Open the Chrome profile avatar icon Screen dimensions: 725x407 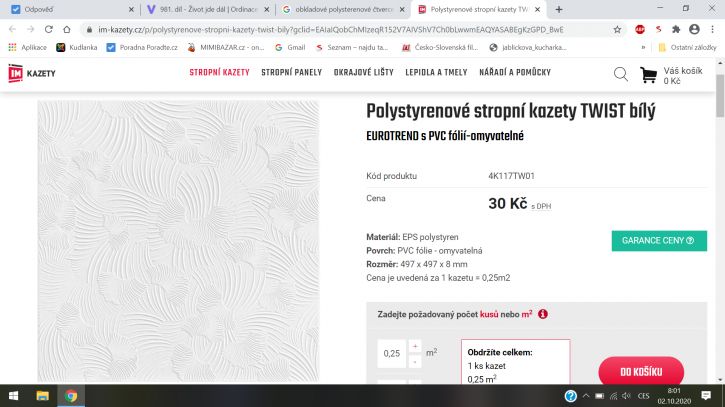[694, 29]
